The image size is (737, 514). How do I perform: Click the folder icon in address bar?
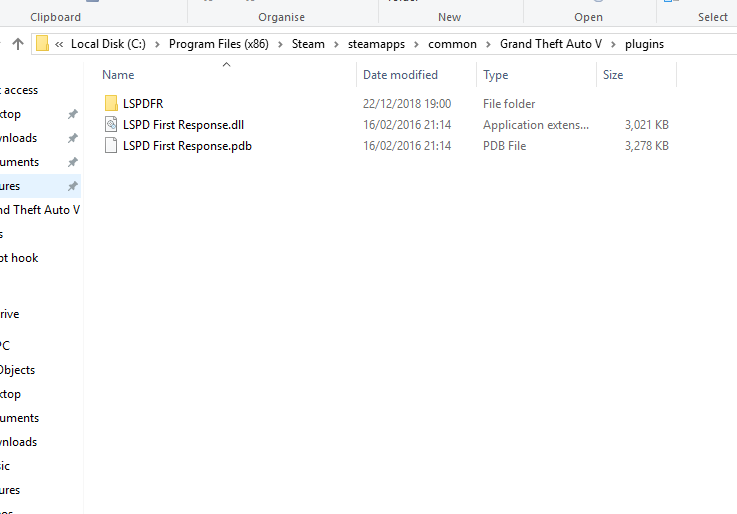point(42,44)
